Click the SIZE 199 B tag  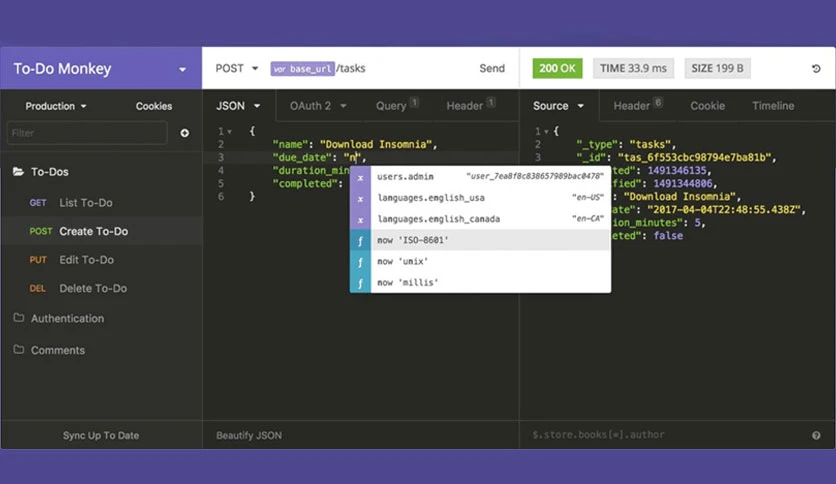(x=717, y=68)
